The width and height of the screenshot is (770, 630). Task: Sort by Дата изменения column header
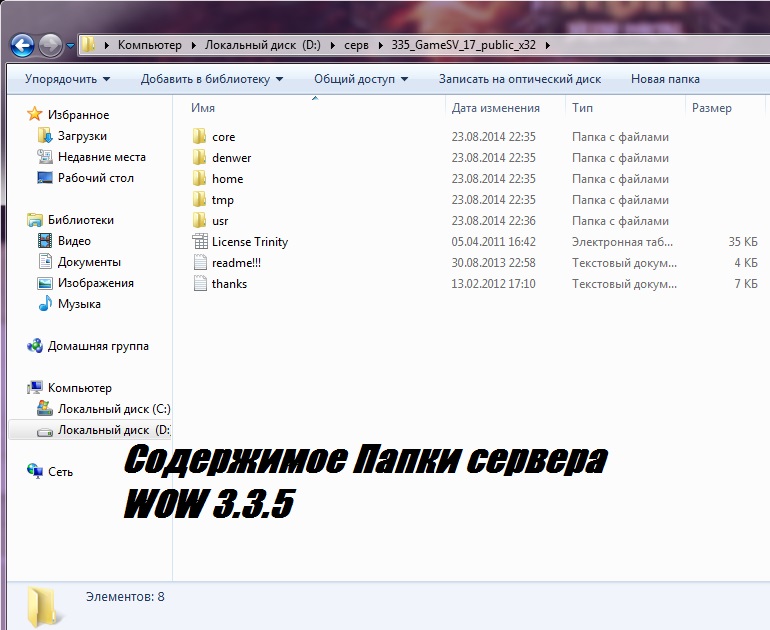tap(495, 108)
